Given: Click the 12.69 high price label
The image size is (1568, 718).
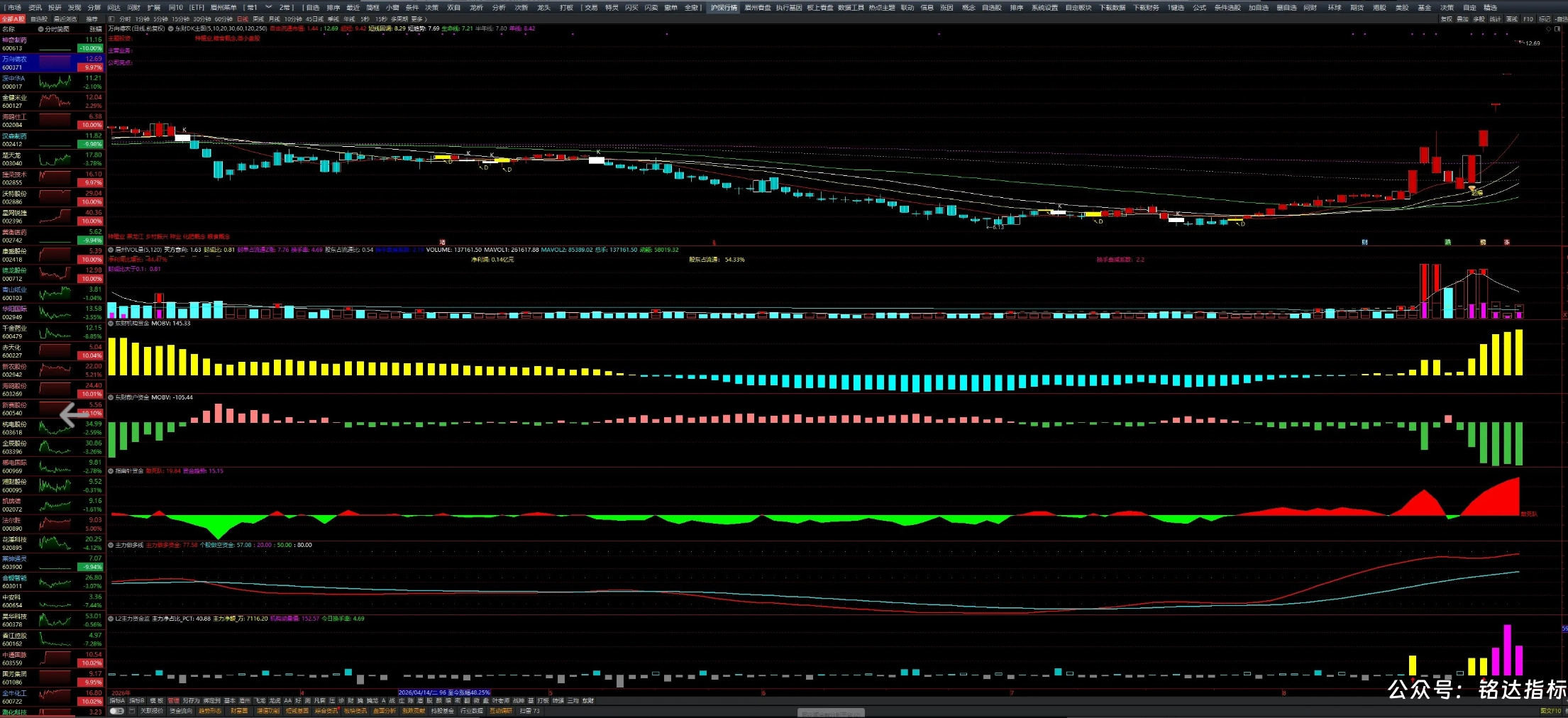Looking at the screenshot, I should click(x=1533, y=43).
